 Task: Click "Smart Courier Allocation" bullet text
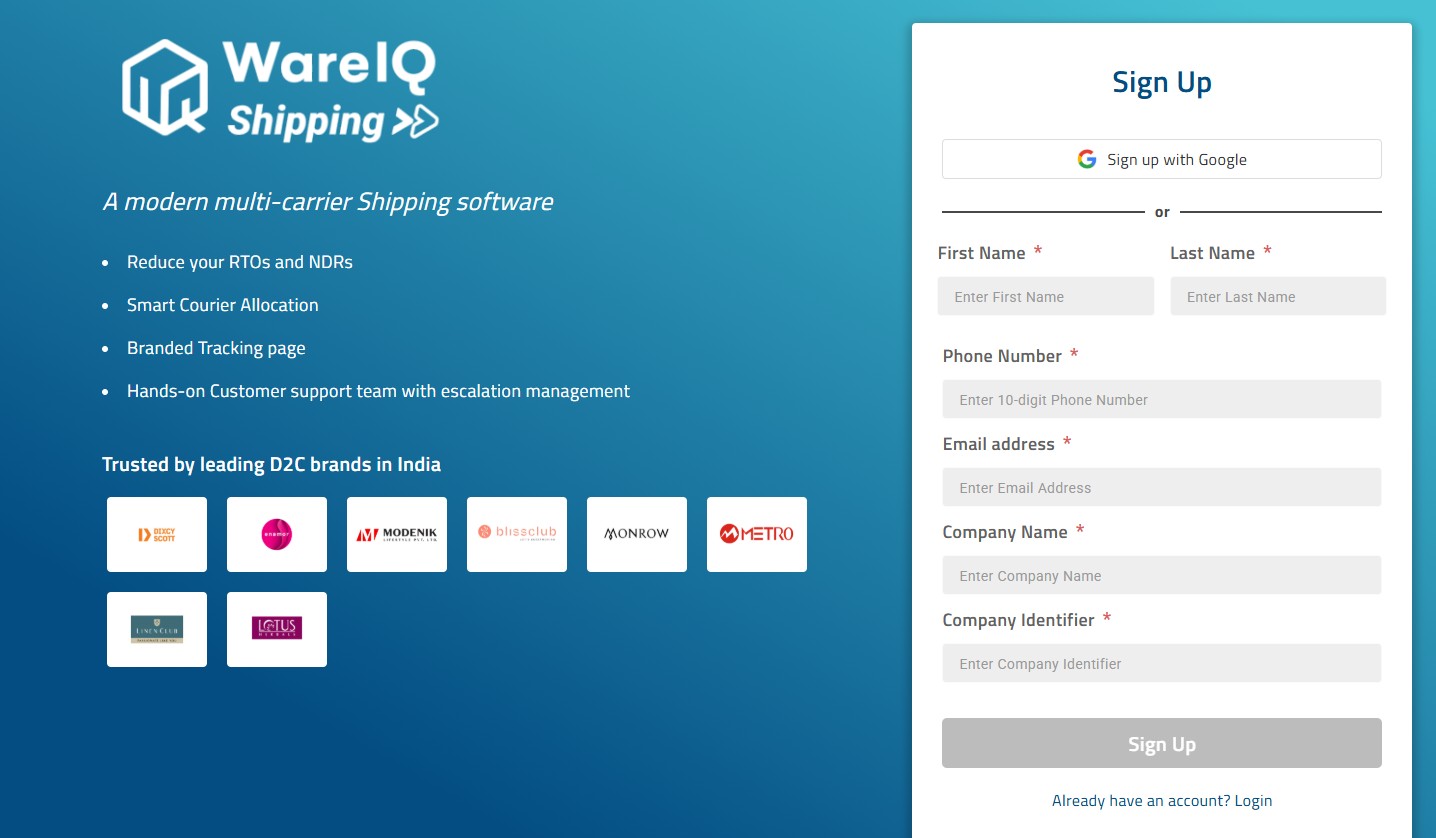[x=223, y=305]
